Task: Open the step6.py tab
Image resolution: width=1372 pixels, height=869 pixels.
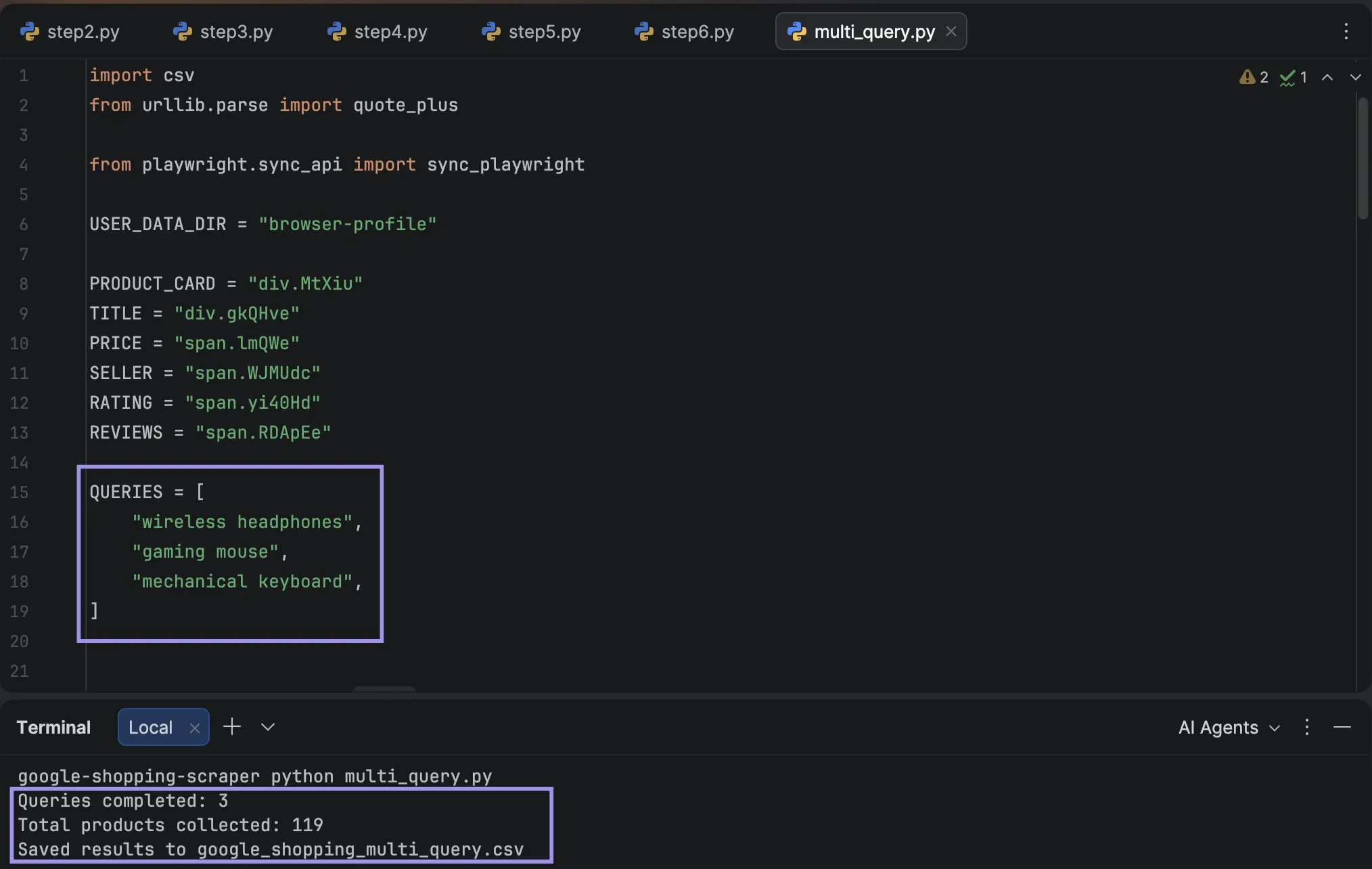Action: click(685, 32)
